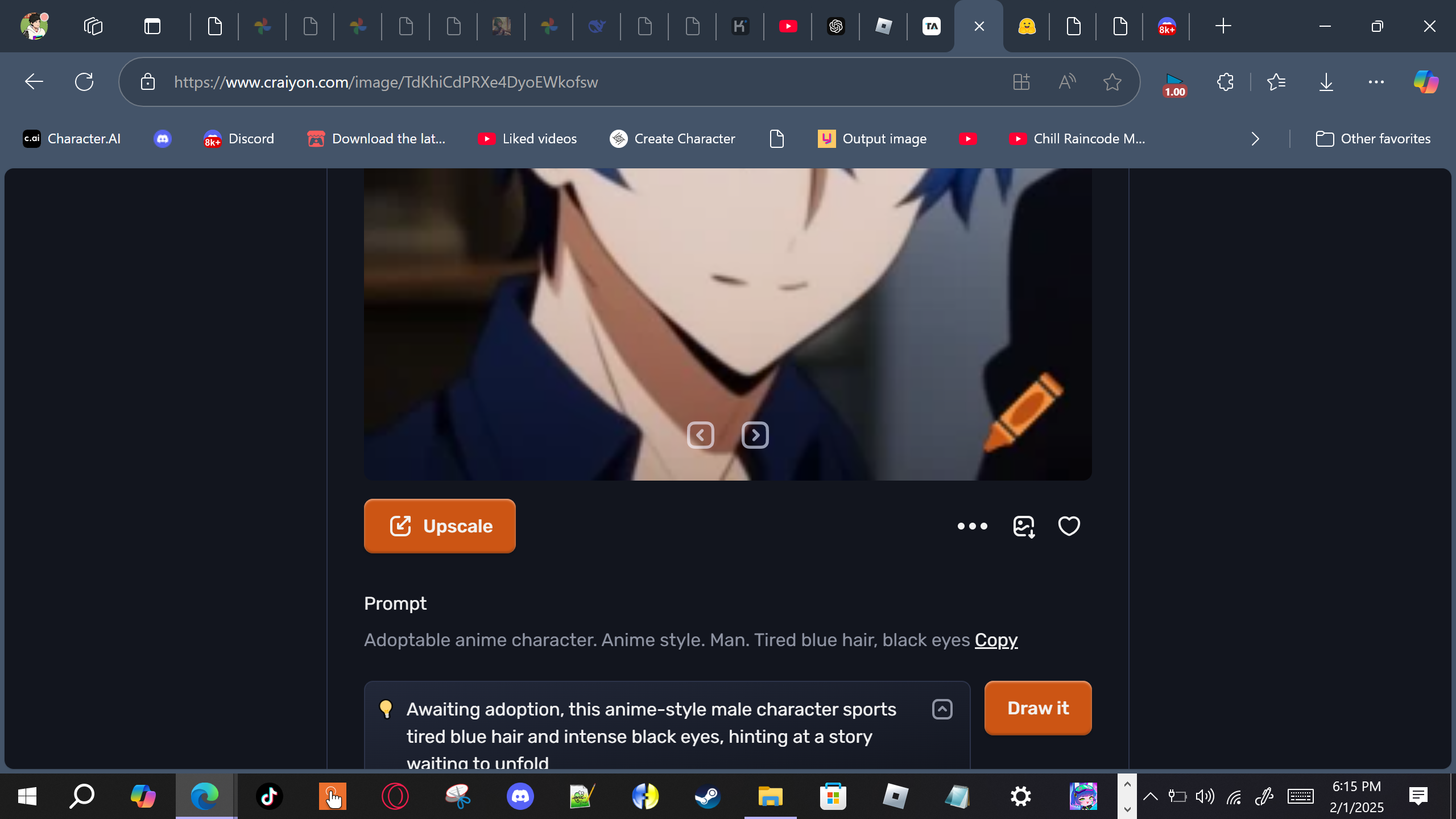The width and height of the screenshot is (1456, 819).
Task: Open the Other favorites folder
Action: [x=1373, y=139]
